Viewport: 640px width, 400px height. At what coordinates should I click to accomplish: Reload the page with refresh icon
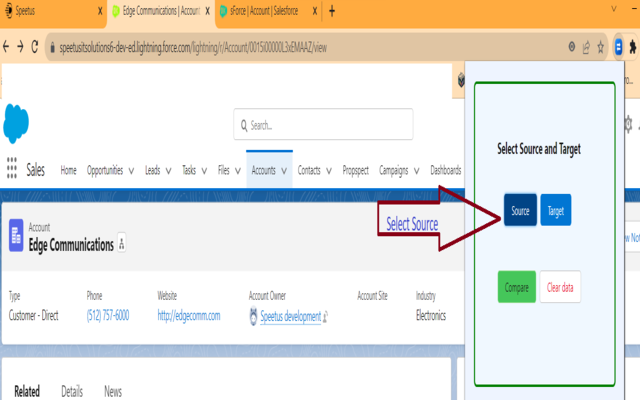coord(35,47)
